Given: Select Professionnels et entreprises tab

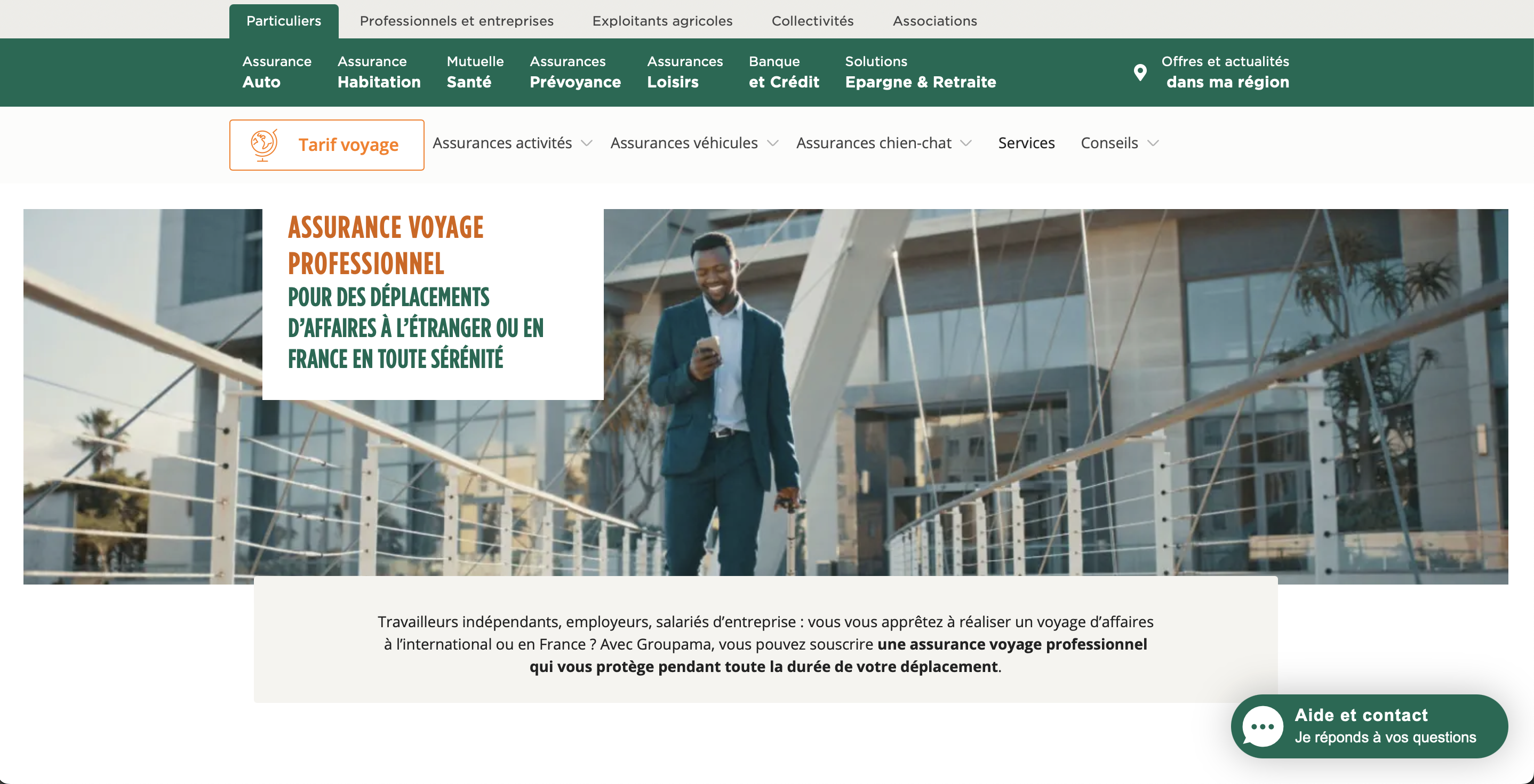Looking at the screenshot, I should click(x=456, y=20).
